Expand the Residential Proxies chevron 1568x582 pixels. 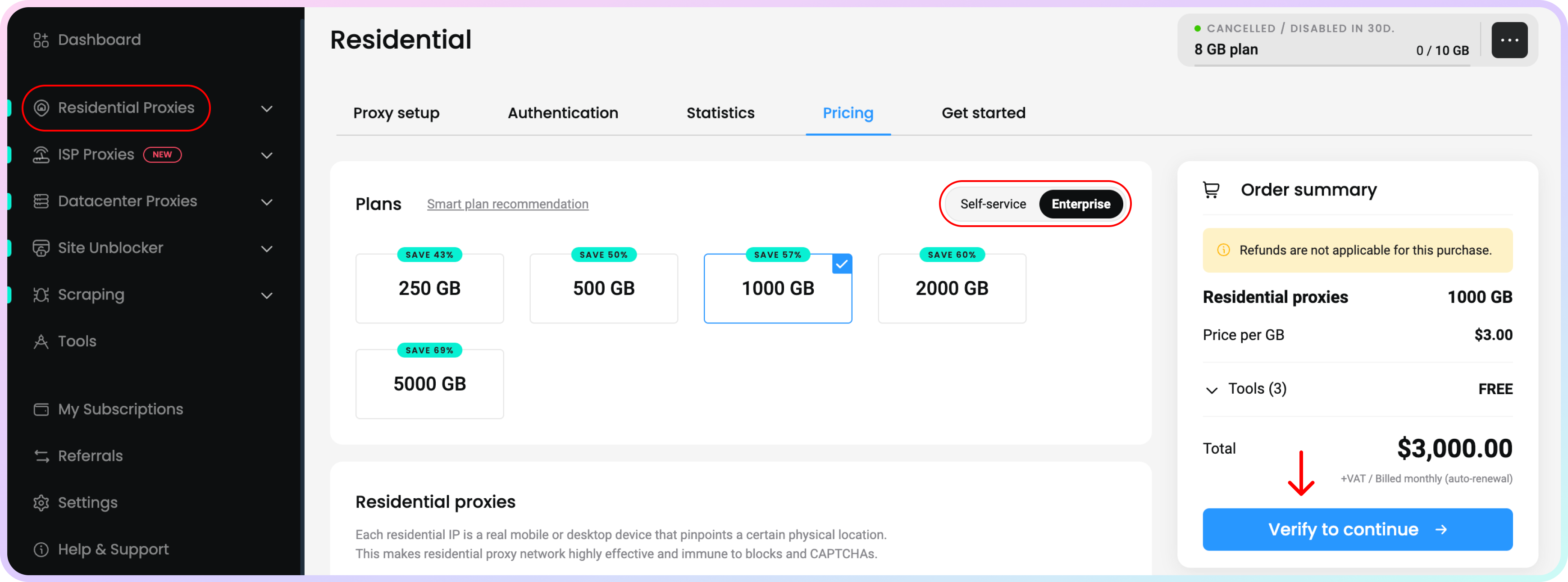click(x=267, y=109)
